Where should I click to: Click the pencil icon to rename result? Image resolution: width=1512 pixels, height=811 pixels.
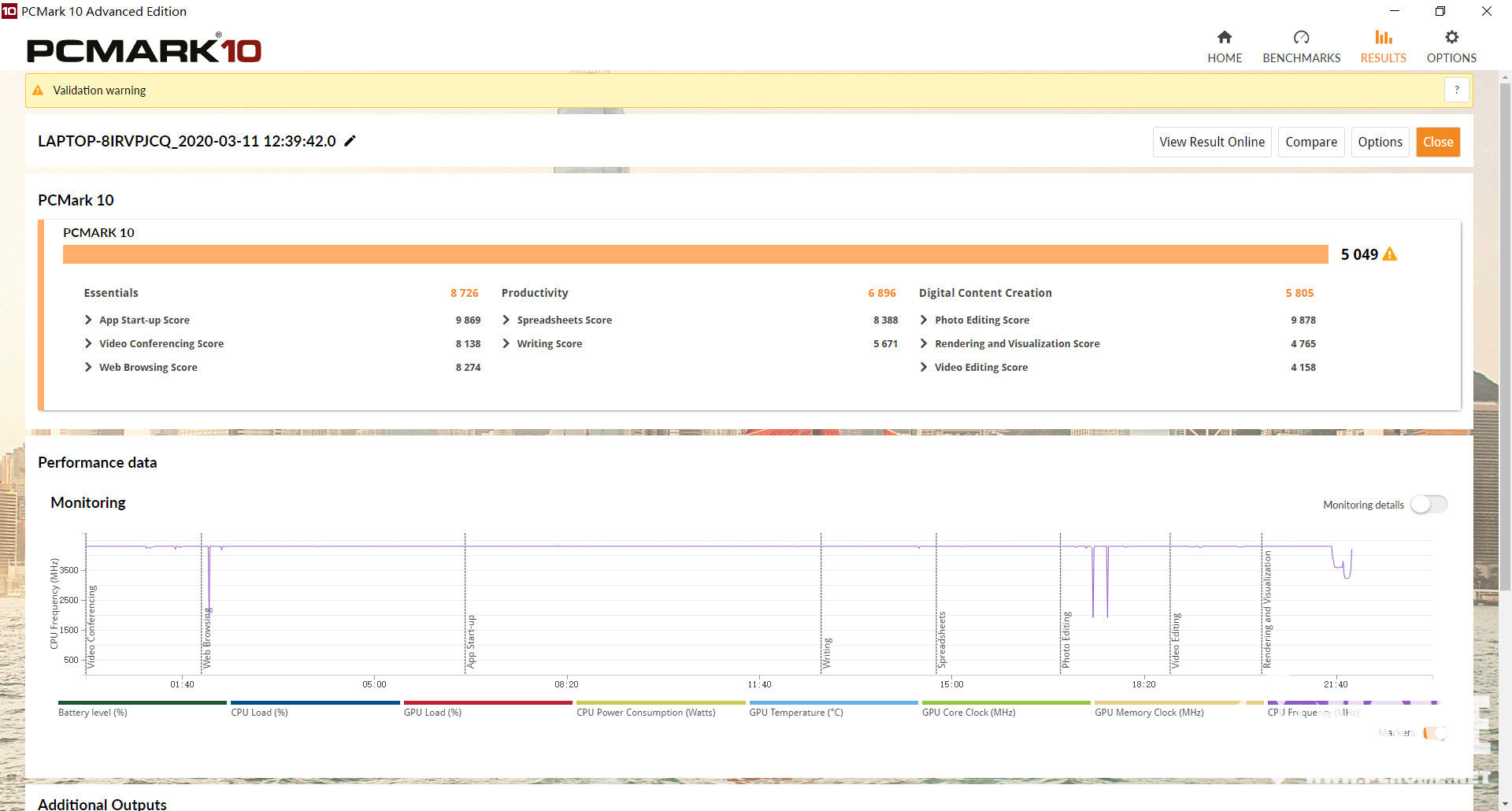pyautogui.click(x=350, y=141)
